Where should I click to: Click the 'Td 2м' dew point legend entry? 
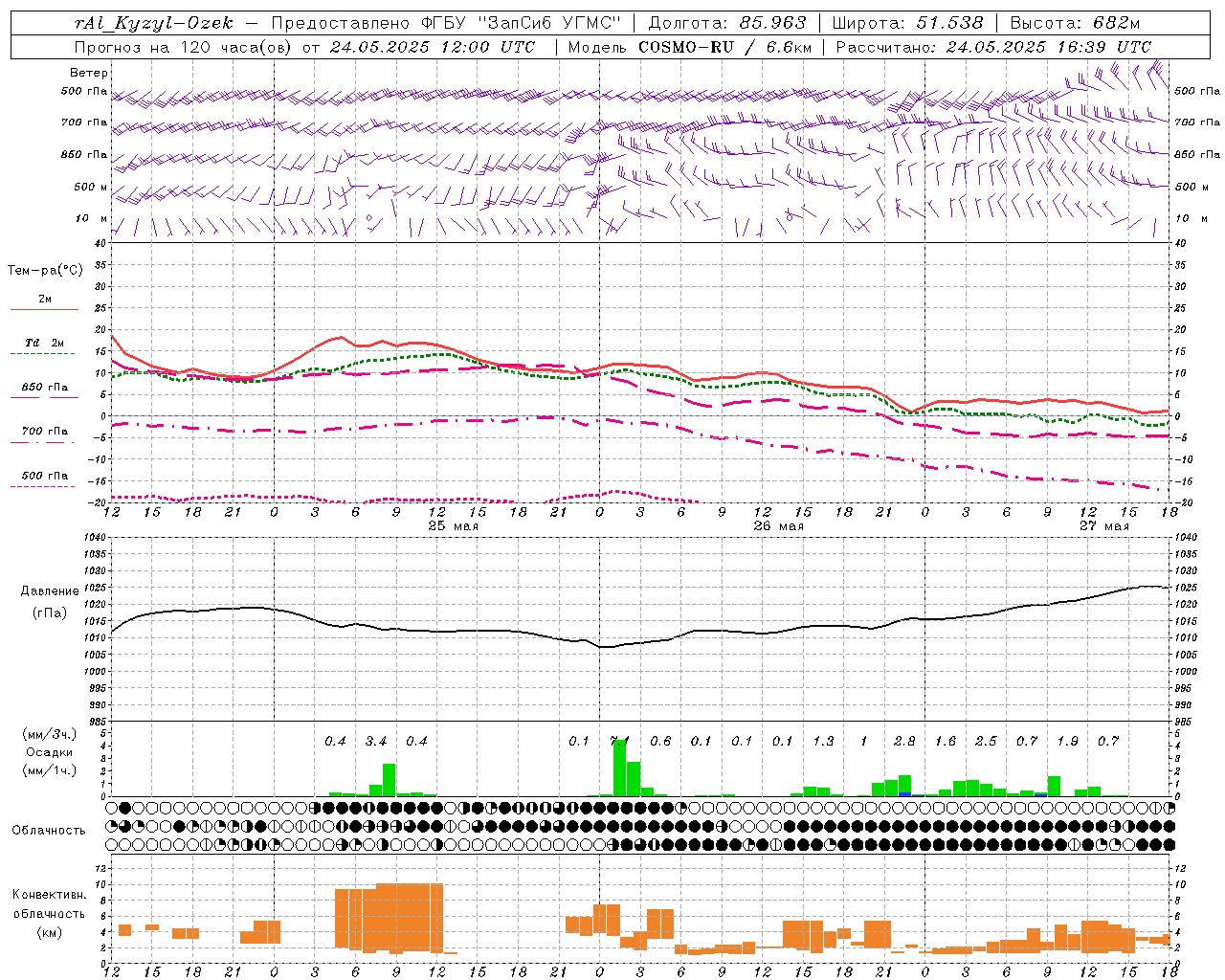point(44,343)
